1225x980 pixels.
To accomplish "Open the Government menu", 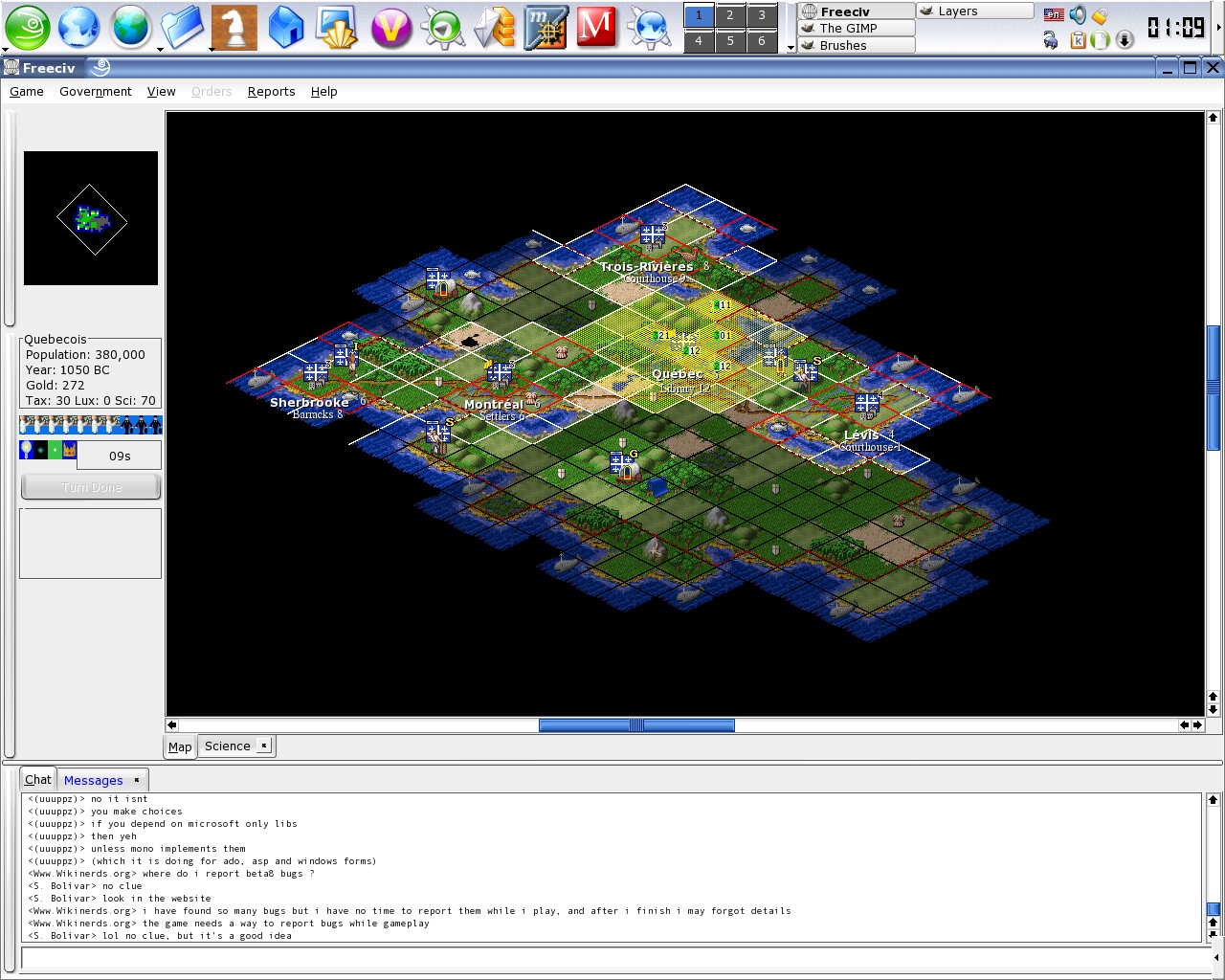I will point(96,92).
